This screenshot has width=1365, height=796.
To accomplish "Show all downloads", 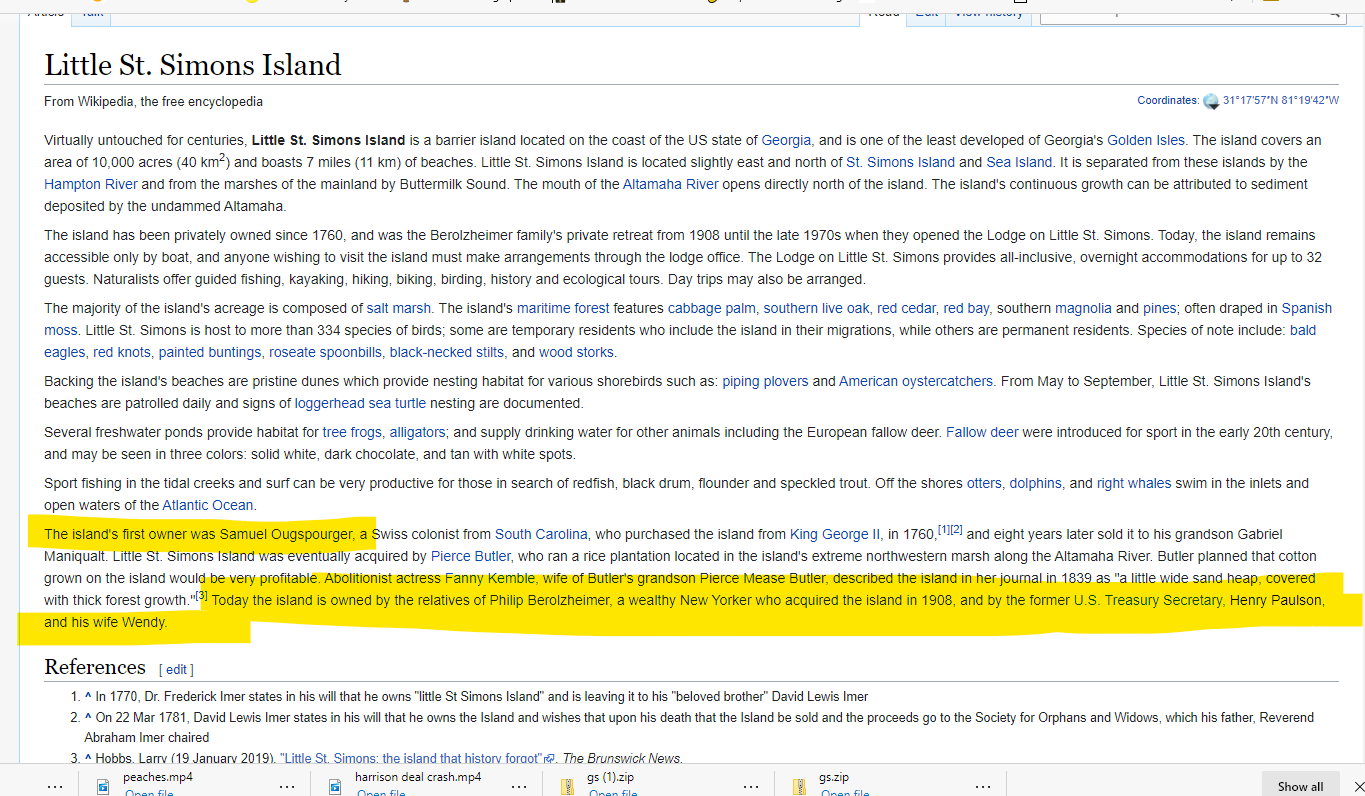I will (x=1300, y=786).
